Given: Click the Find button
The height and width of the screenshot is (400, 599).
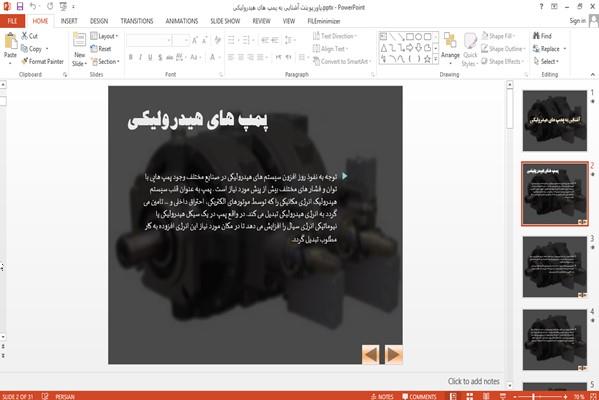Looking at the screenshot, I should 542,36.
